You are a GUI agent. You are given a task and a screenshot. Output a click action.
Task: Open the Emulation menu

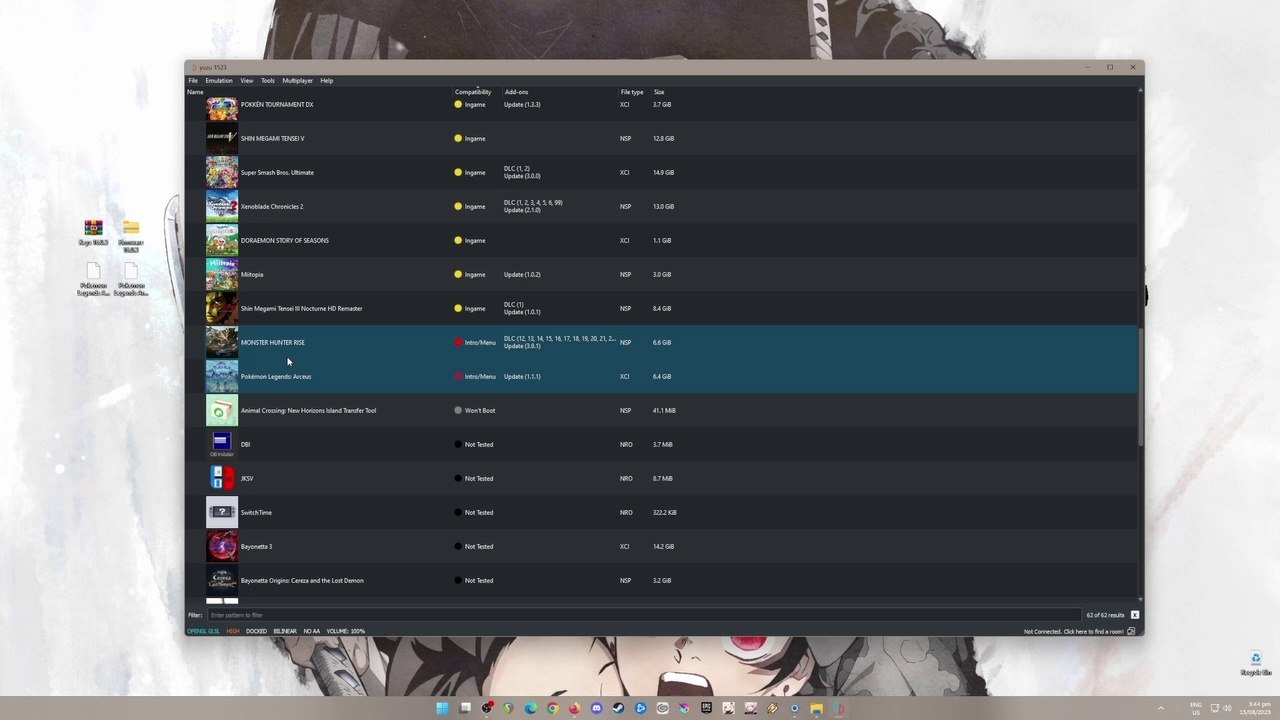219,81
